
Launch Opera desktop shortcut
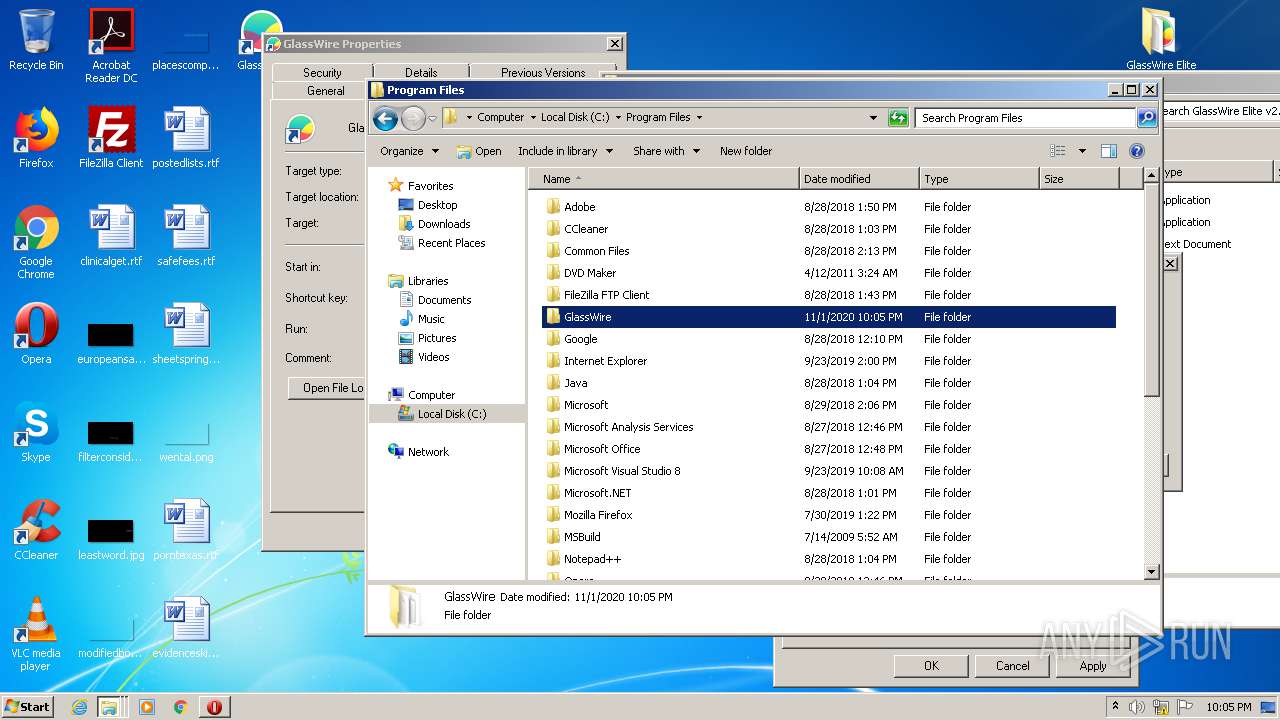tap(36, 334)
